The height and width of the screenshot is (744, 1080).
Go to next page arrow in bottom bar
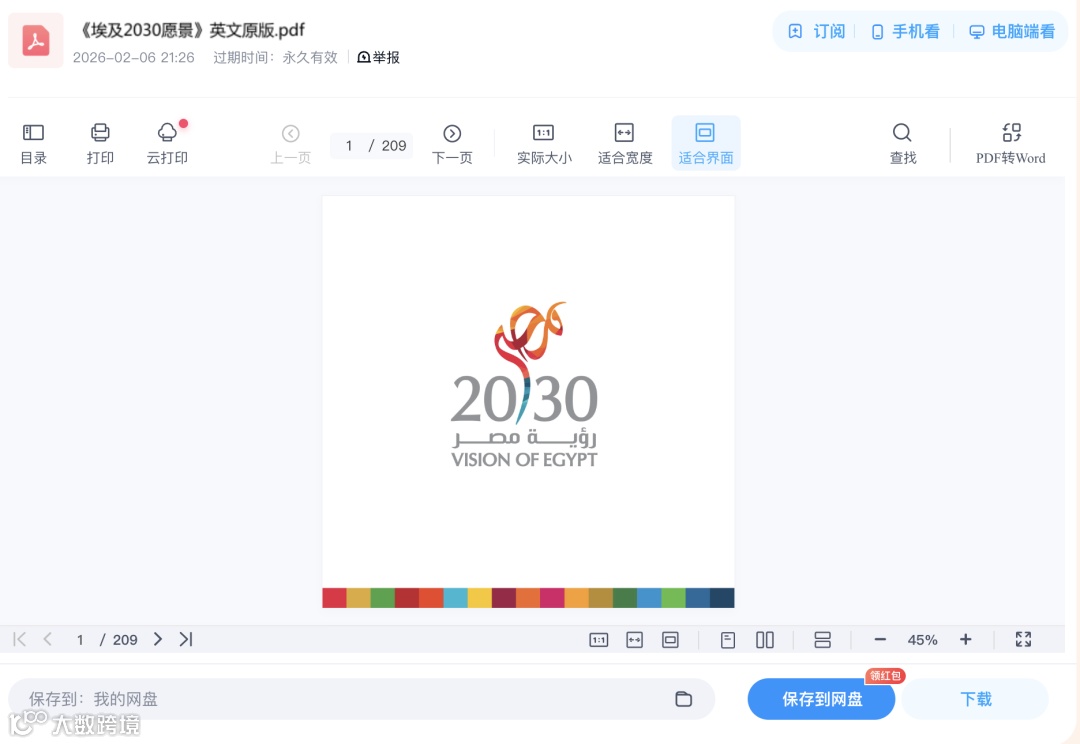pyautogui.click(x=158, y=639)
